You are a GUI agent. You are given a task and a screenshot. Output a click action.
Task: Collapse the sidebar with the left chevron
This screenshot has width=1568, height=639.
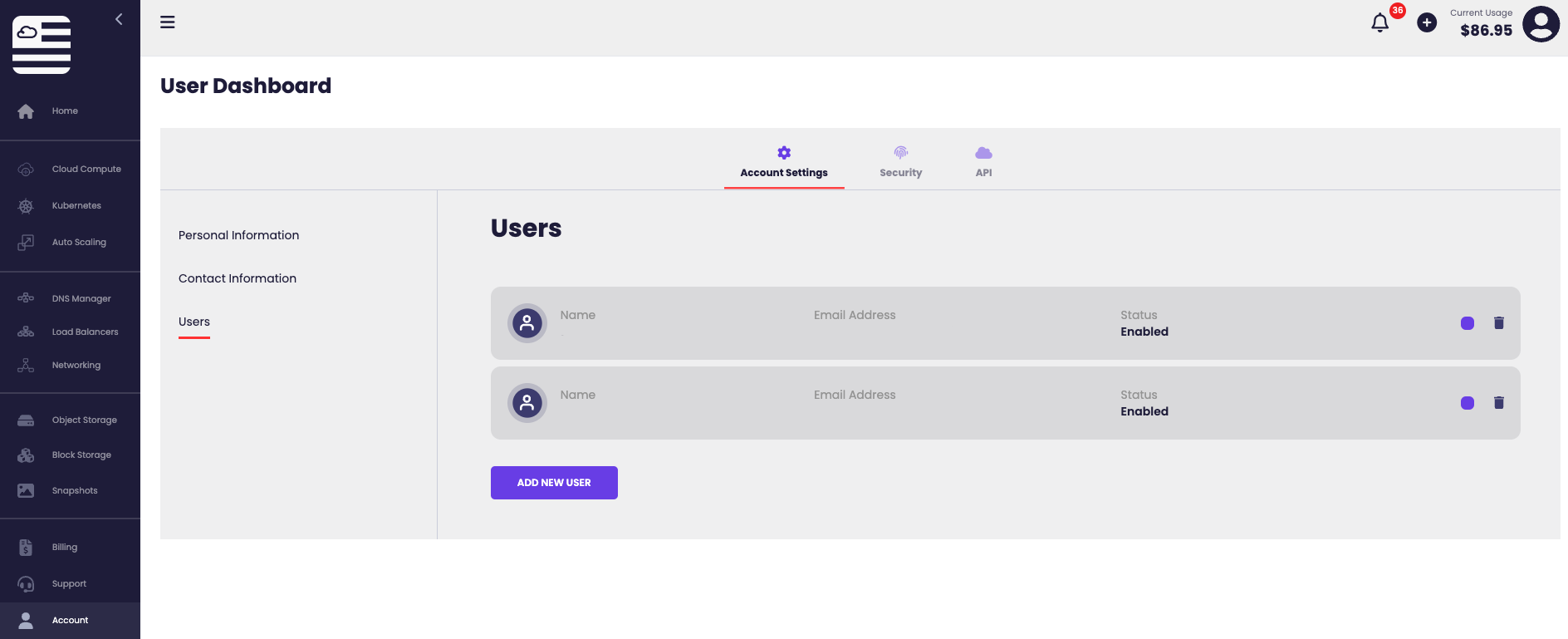coord(119,19)
